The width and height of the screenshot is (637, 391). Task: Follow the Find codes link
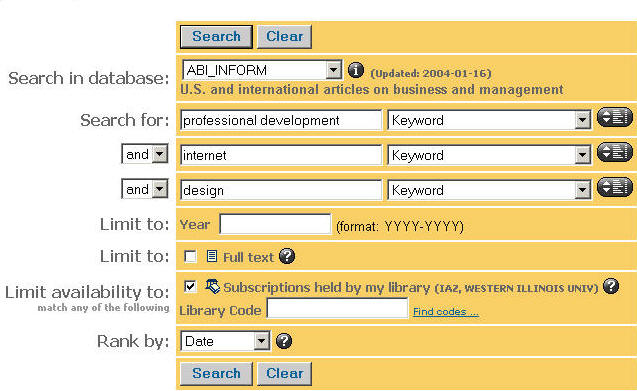446,312
